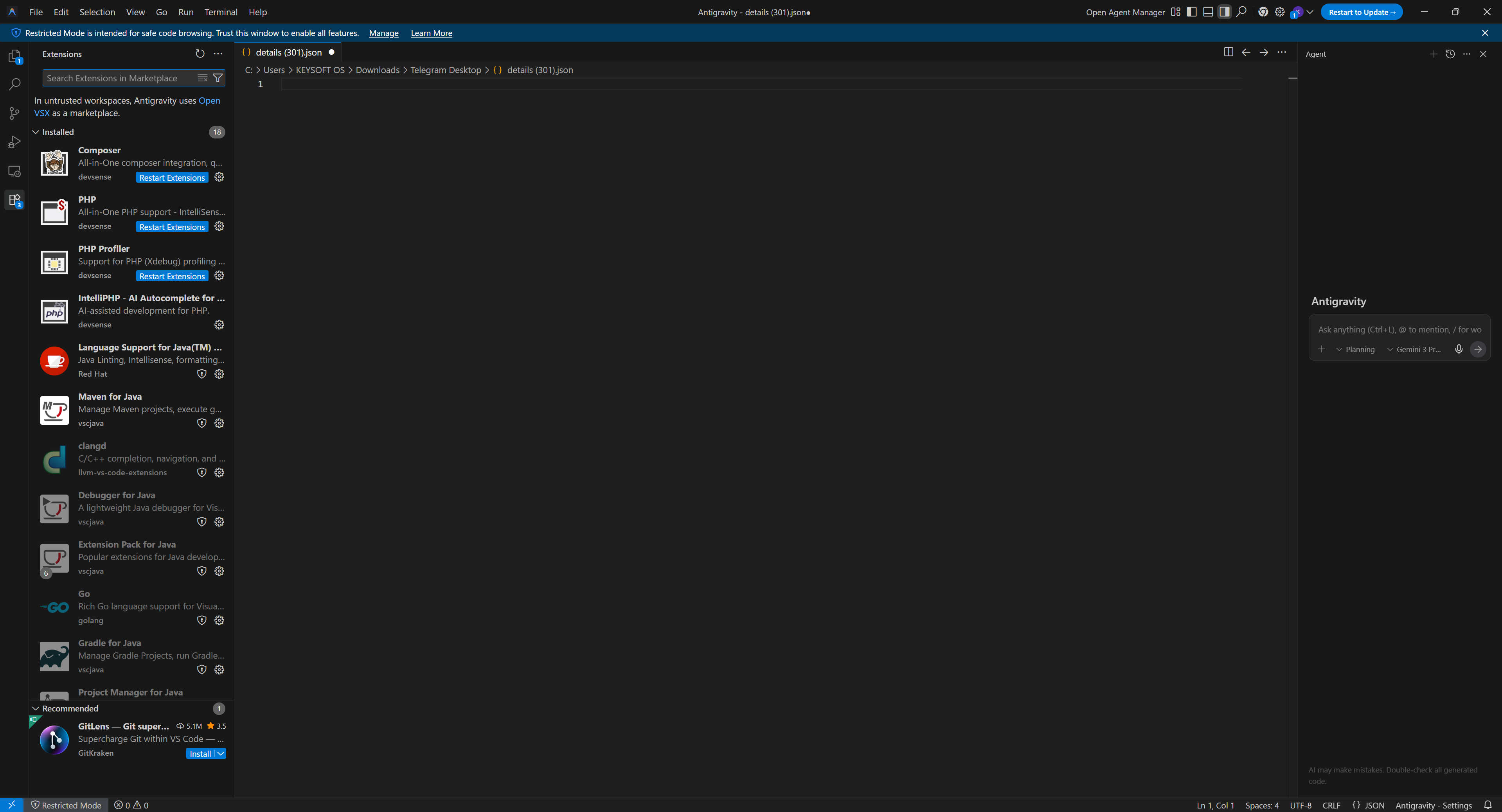The width and height of the screenshot is (1502, 812).
Task: Open the Search view in activity bar
Action: tap(14, 84)
